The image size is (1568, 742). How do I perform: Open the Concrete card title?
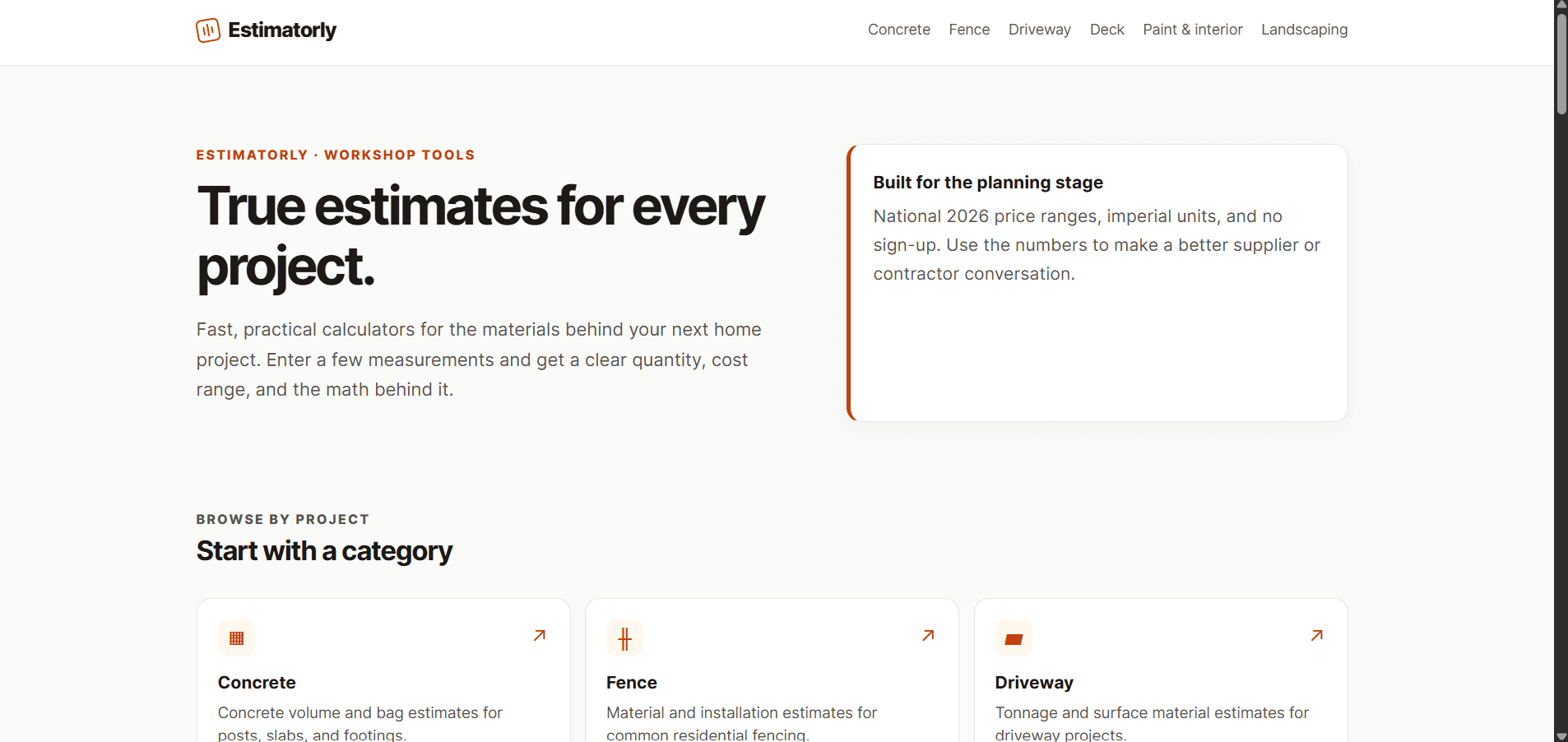[x=257, y=683]
